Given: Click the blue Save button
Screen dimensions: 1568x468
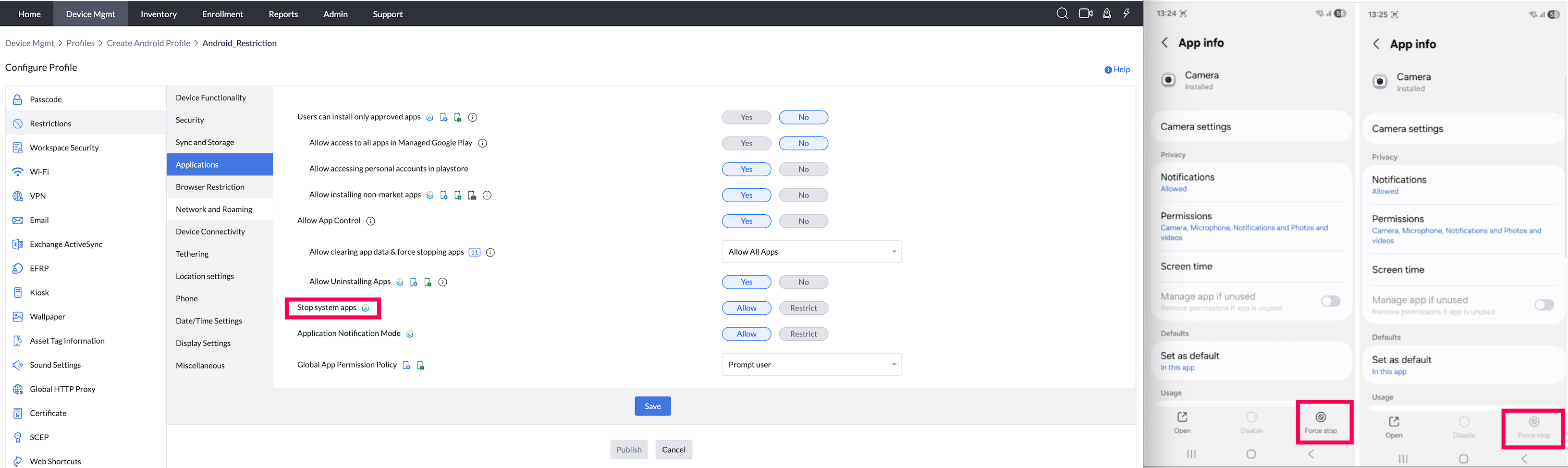Looking at the screenshot, I should 652,406.
